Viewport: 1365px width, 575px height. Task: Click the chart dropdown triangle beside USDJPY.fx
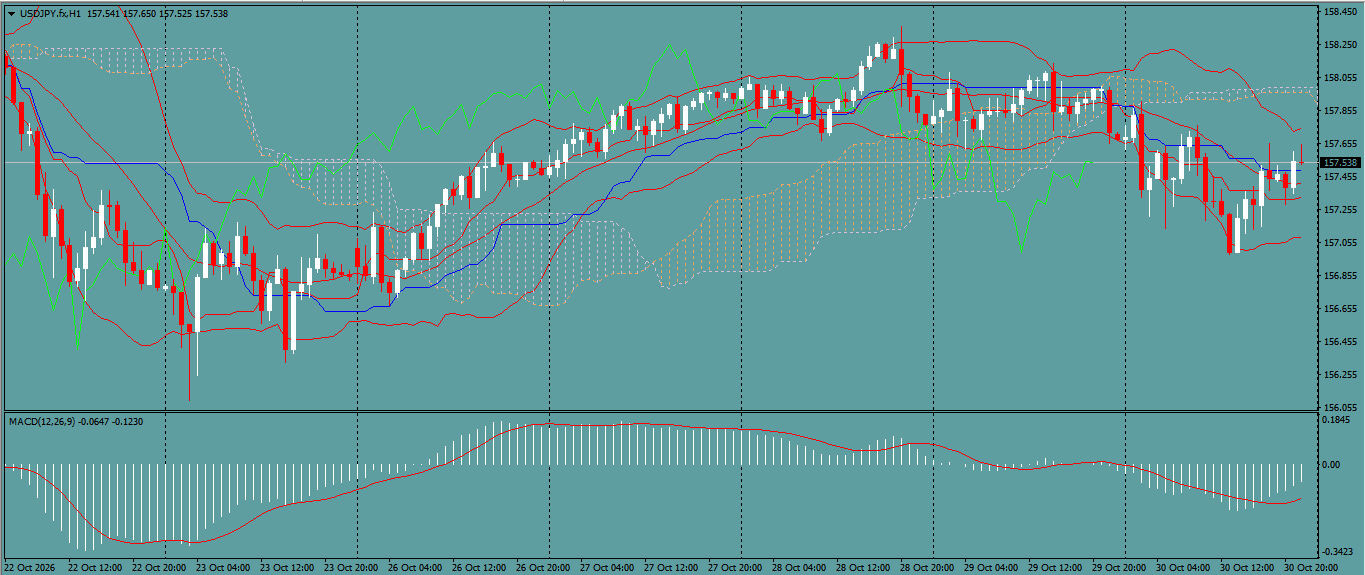pos(11,13)
